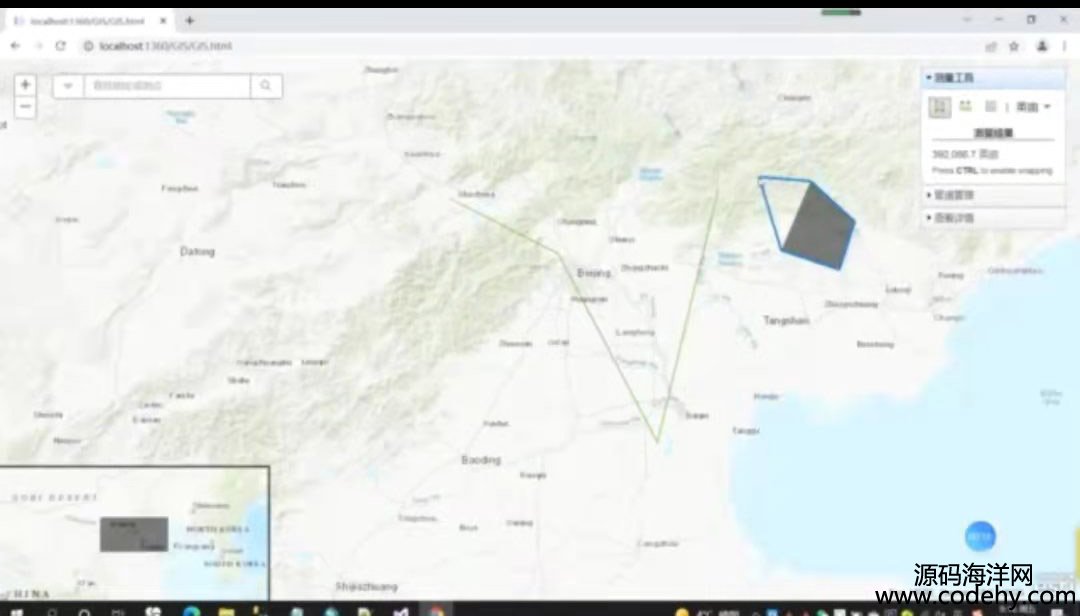Open the browser profile avatar
Viewport: 1080px width, 616px height.
1042,46
